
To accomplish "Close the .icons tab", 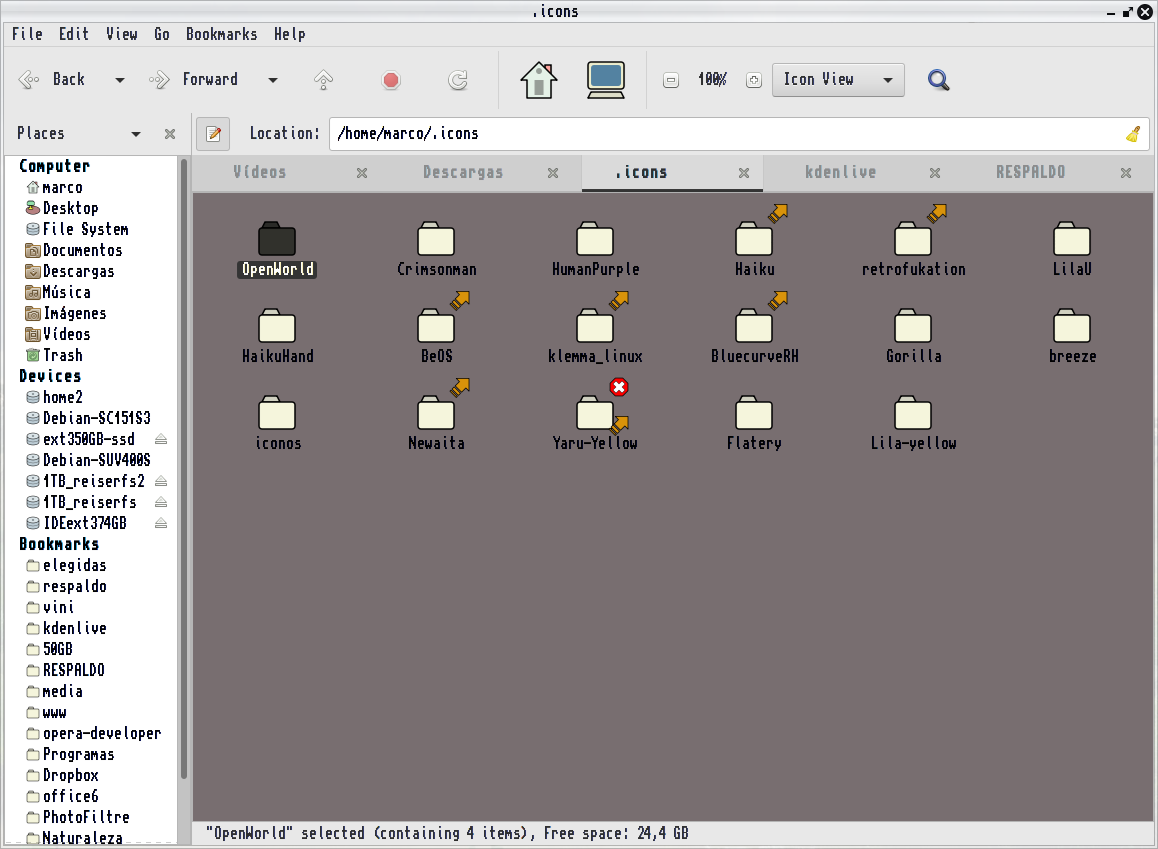I will click(744, 173).
